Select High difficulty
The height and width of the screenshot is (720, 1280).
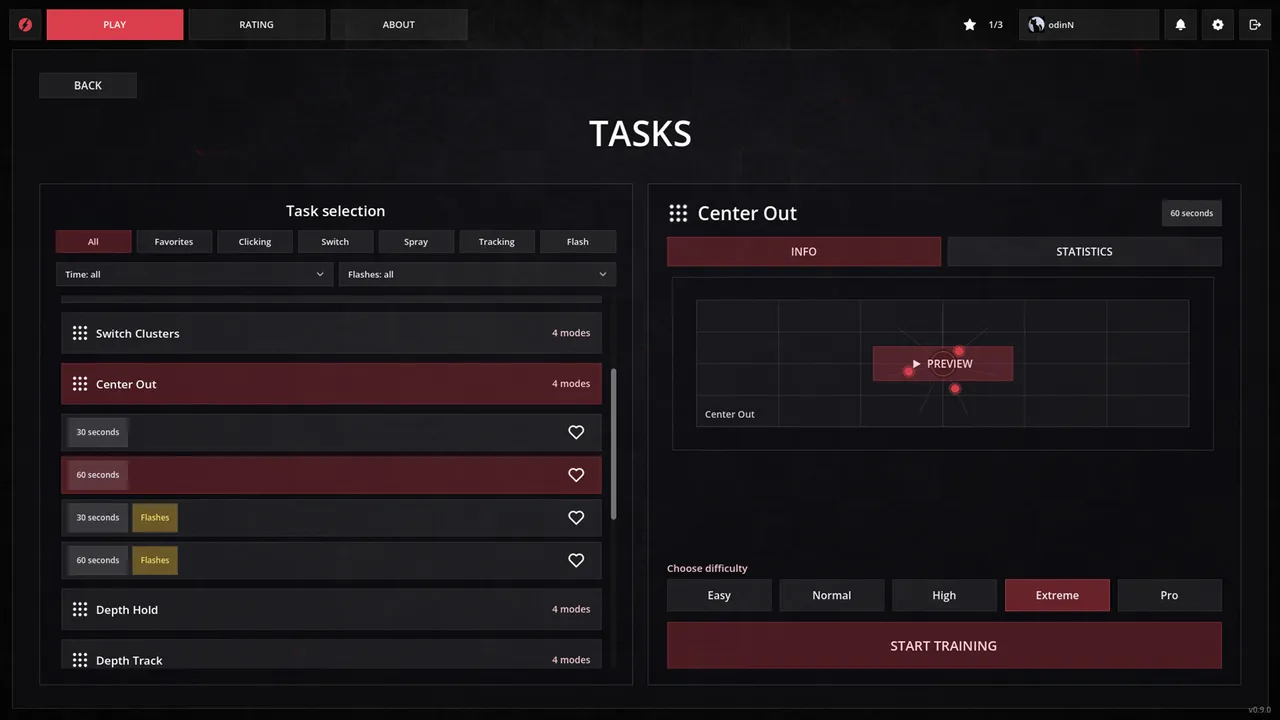944,595
